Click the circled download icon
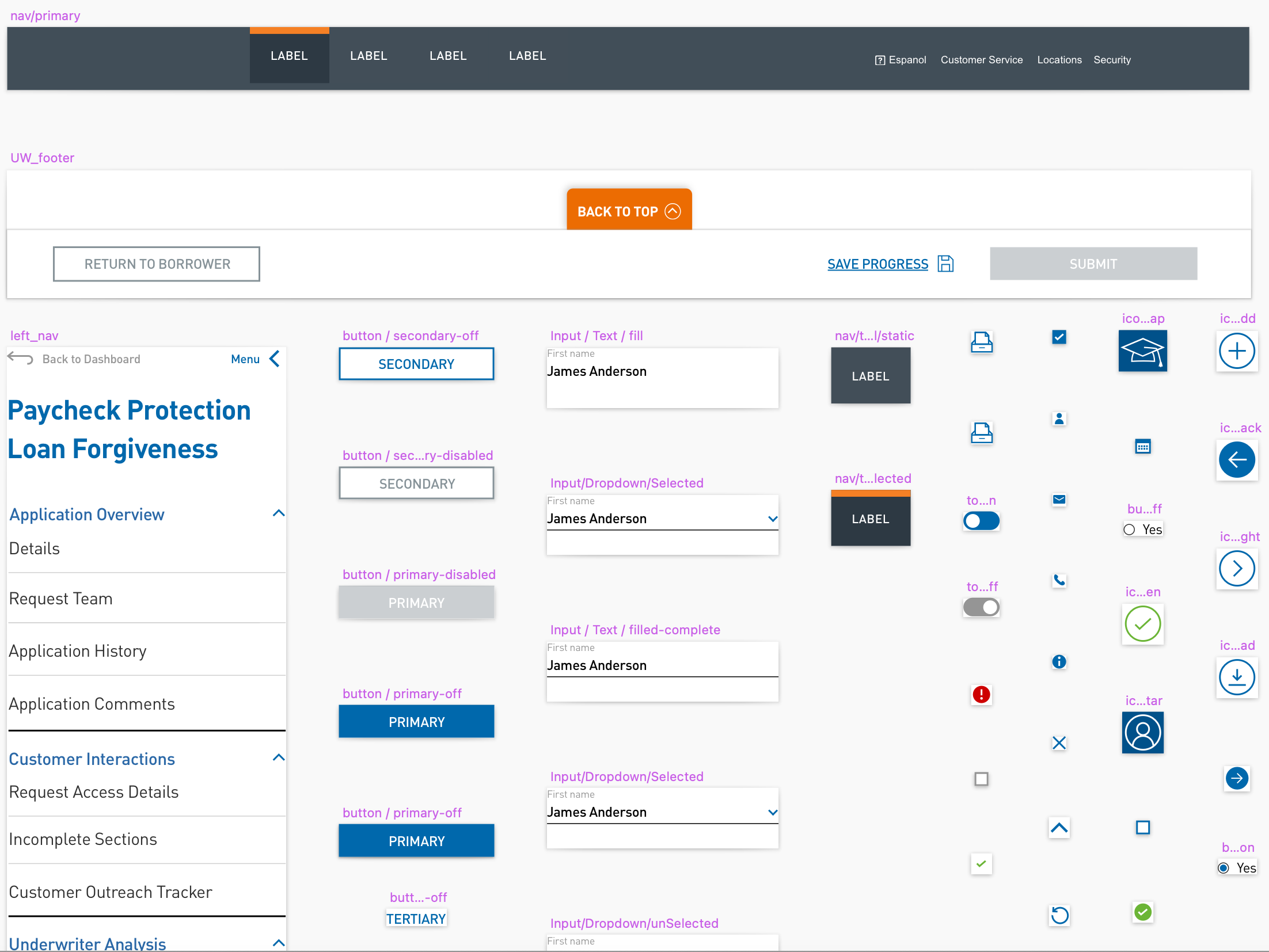1269x952 pixels. pos(1237,677)
